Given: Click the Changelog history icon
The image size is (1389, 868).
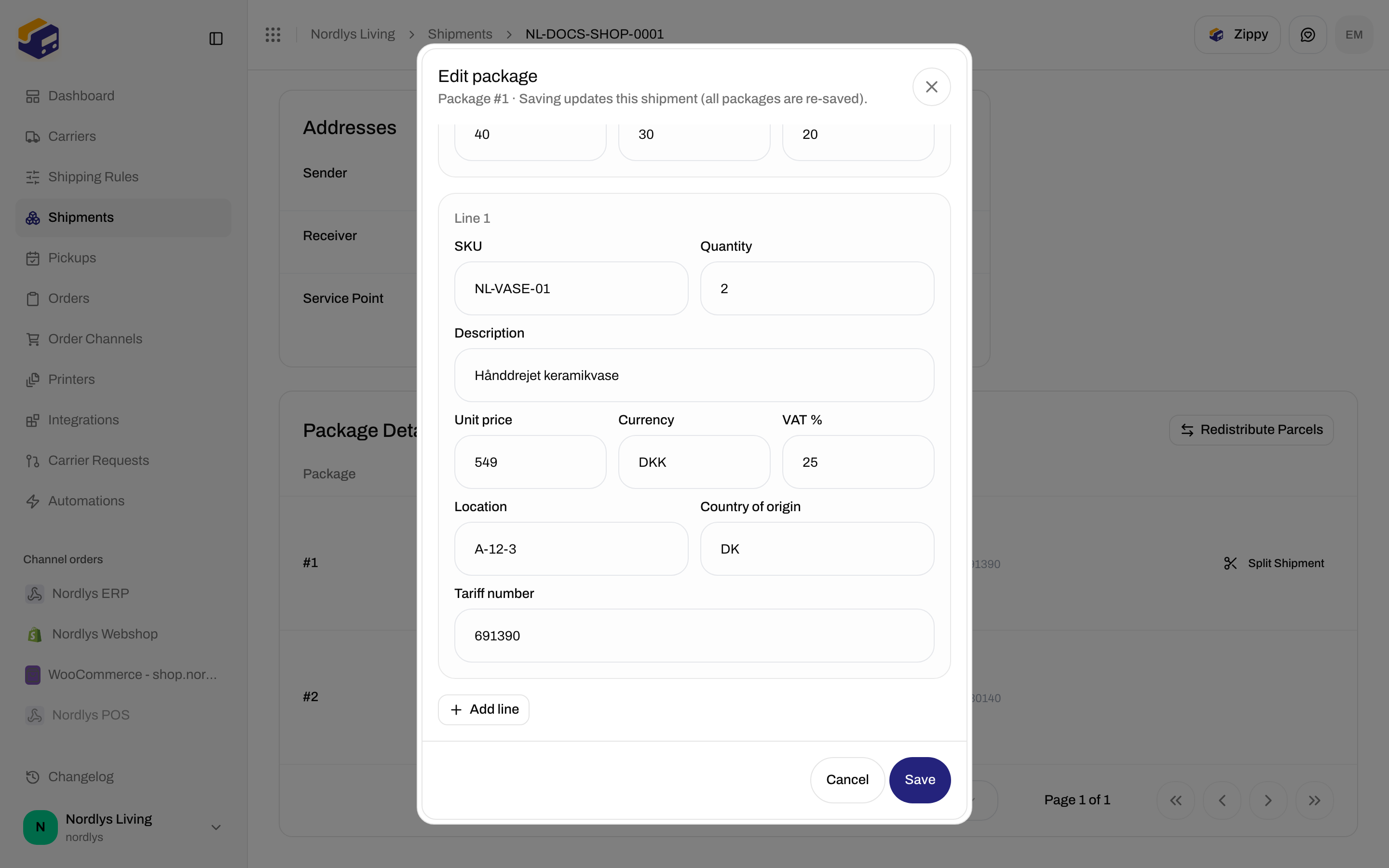Looking at the screenshot, I should coord(33,777).
